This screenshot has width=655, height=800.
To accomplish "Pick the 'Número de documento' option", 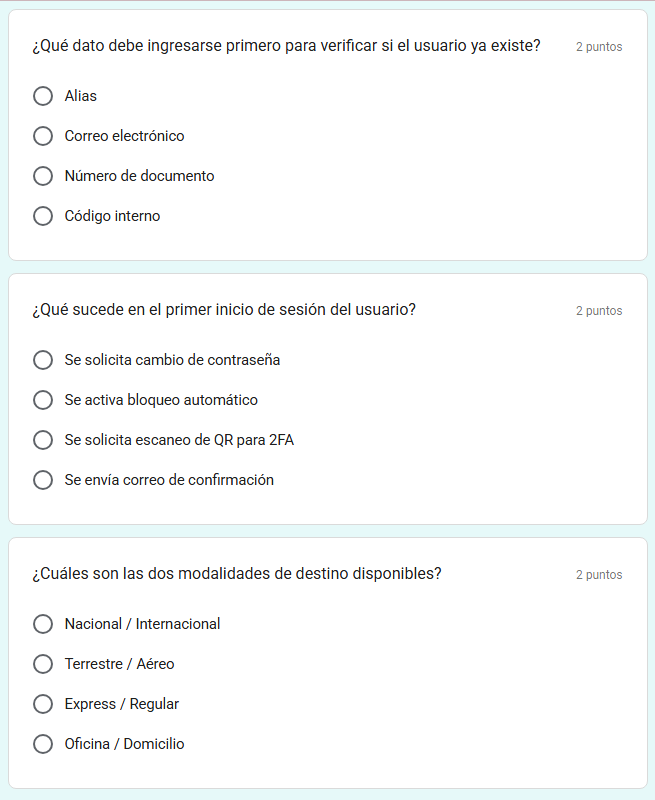I will click(43, 176).
